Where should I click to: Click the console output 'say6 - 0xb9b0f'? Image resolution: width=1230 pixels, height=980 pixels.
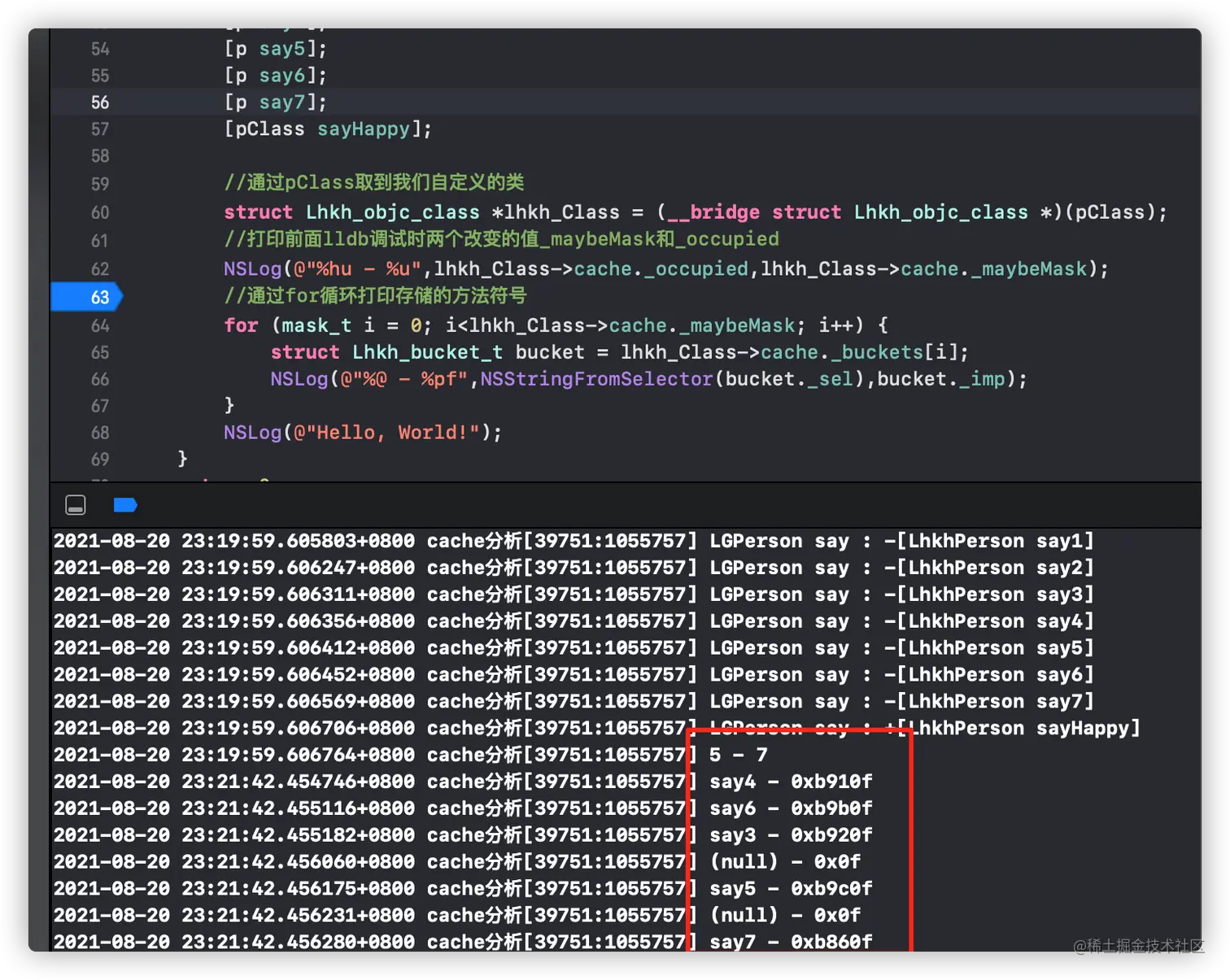coord(791,809)
